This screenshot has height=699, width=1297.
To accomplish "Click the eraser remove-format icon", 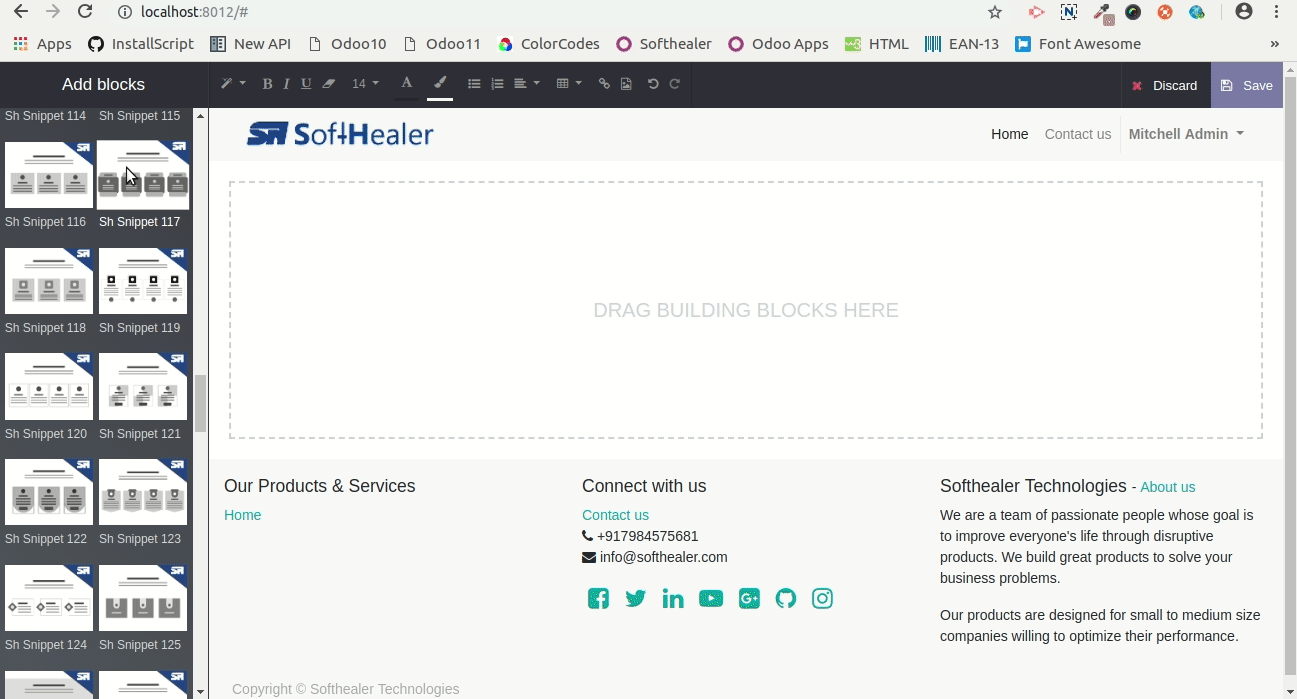I will point(328,84).
